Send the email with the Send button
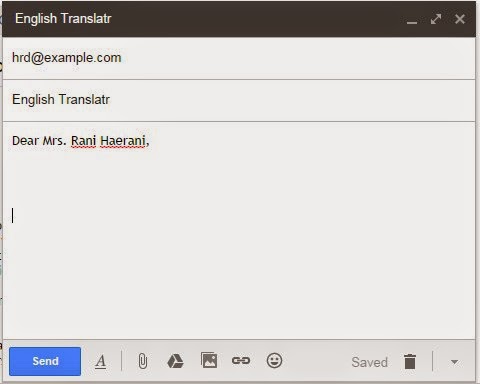The height and width of the screenshot is (384, 480). [45, 361]
